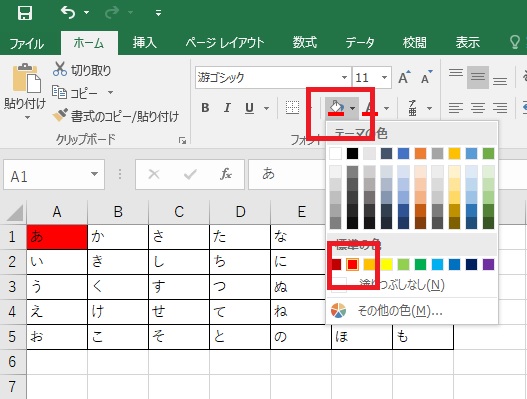This screenshot has width=527, height=399.
Task: Click the Save disk icon
Action: point(25,13)
